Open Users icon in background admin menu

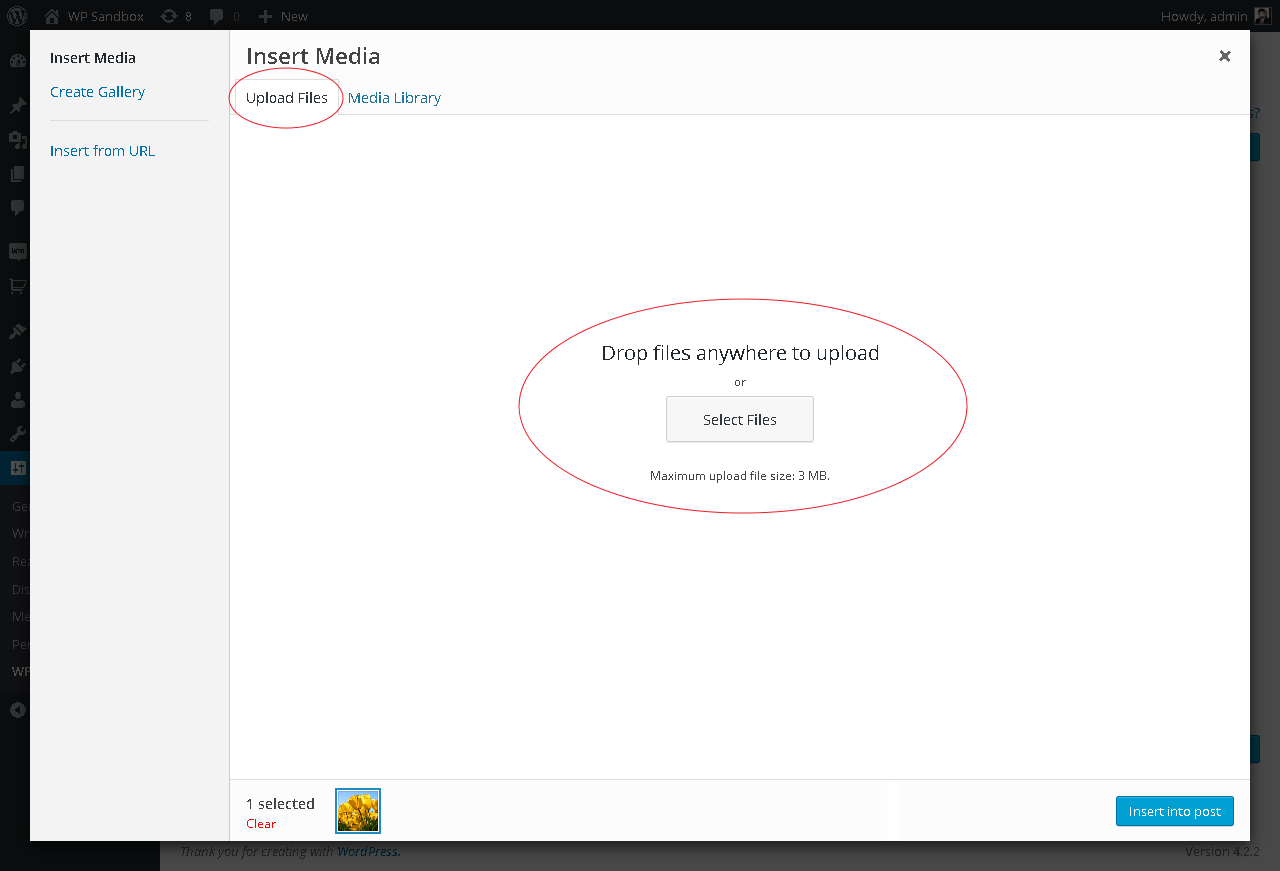tap(17, 400)
